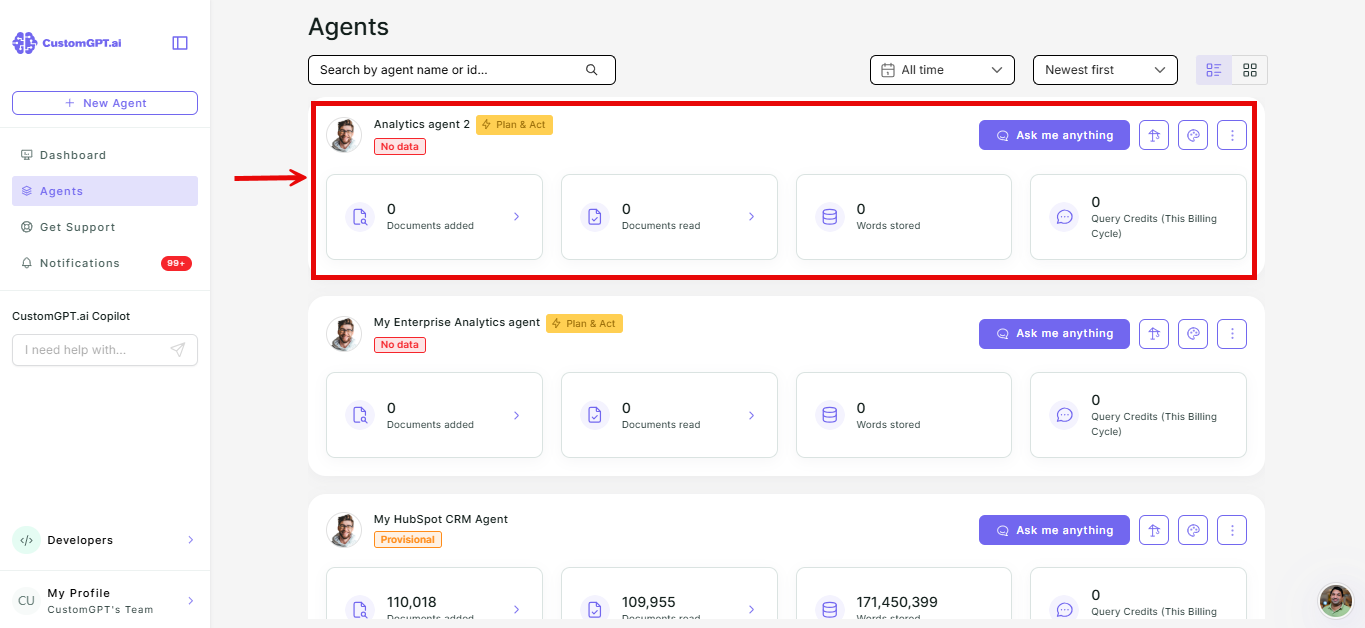This screenshot has height=628, width=1365.
Task: Focus the search by agent name field
Action: (462, 70)
